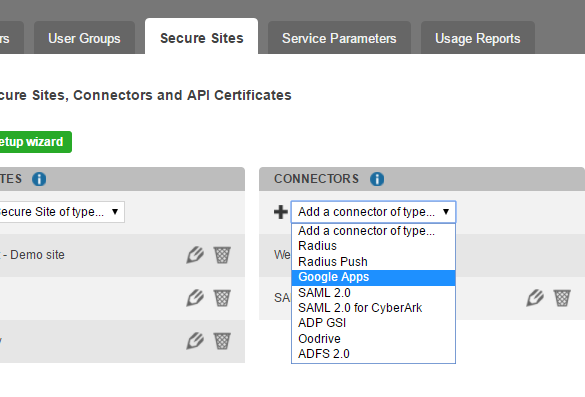Launch the green setup wizard button
This screenshot has height=397, width=585.
[x=35, y=142]
